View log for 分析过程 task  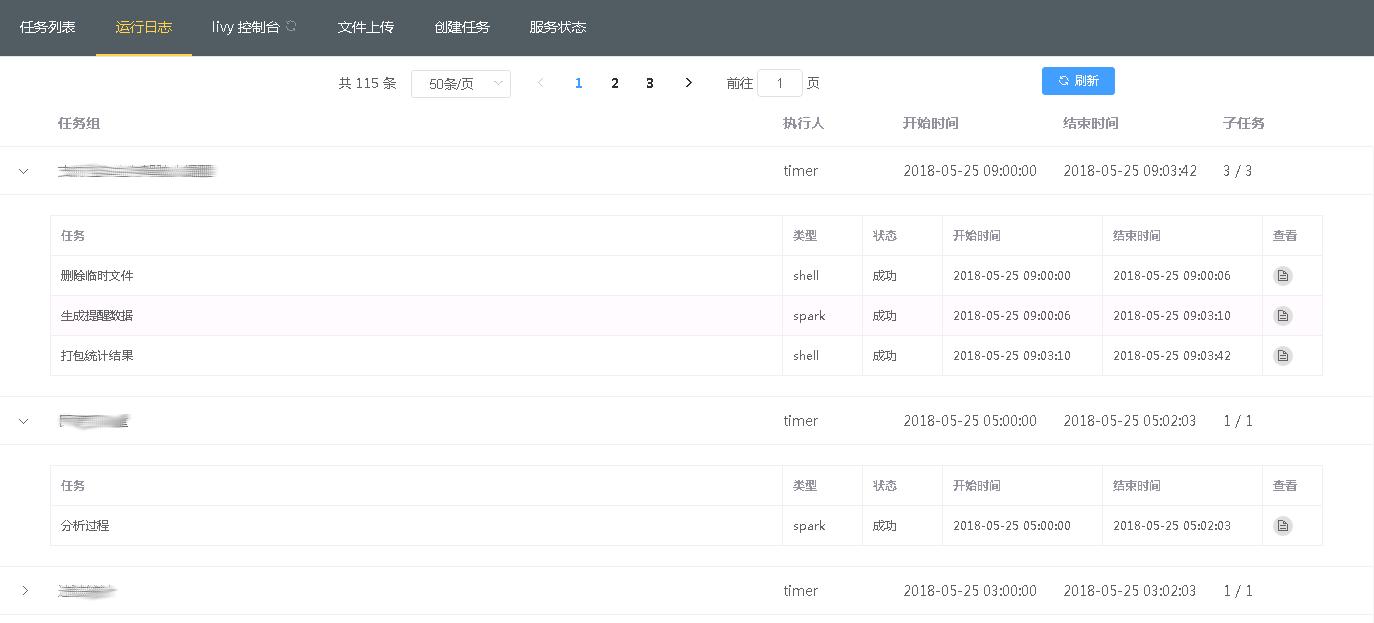(x=1283, y=526)
